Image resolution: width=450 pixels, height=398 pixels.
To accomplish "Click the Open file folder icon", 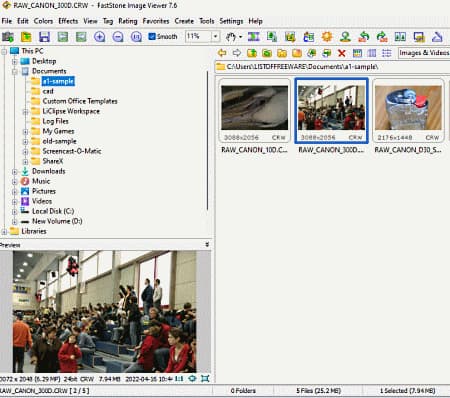I will click(x=26, y=36).
